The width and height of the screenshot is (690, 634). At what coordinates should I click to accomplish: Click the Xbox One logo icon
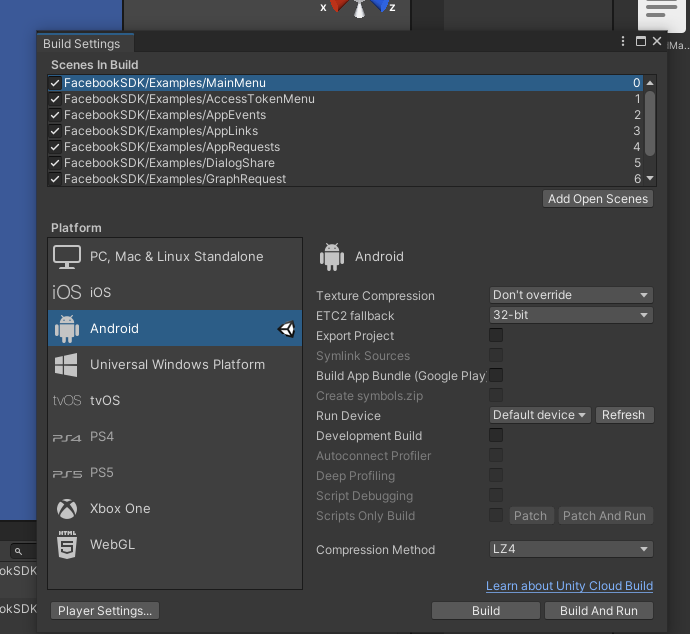pyautogui.click(x=67, y=509)
